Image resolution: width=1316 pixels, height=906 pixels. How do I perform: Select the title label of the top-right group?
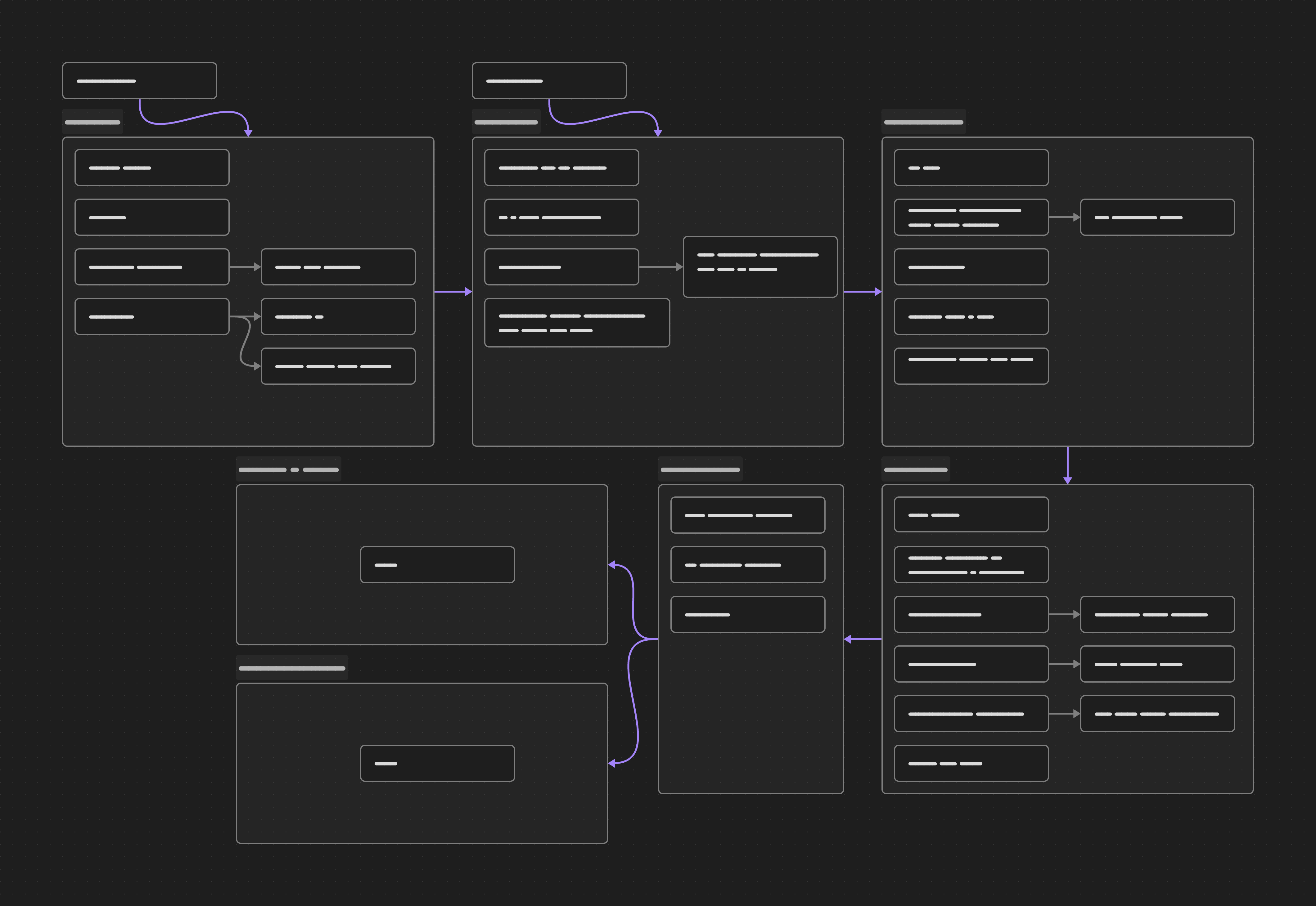point(923,122)
